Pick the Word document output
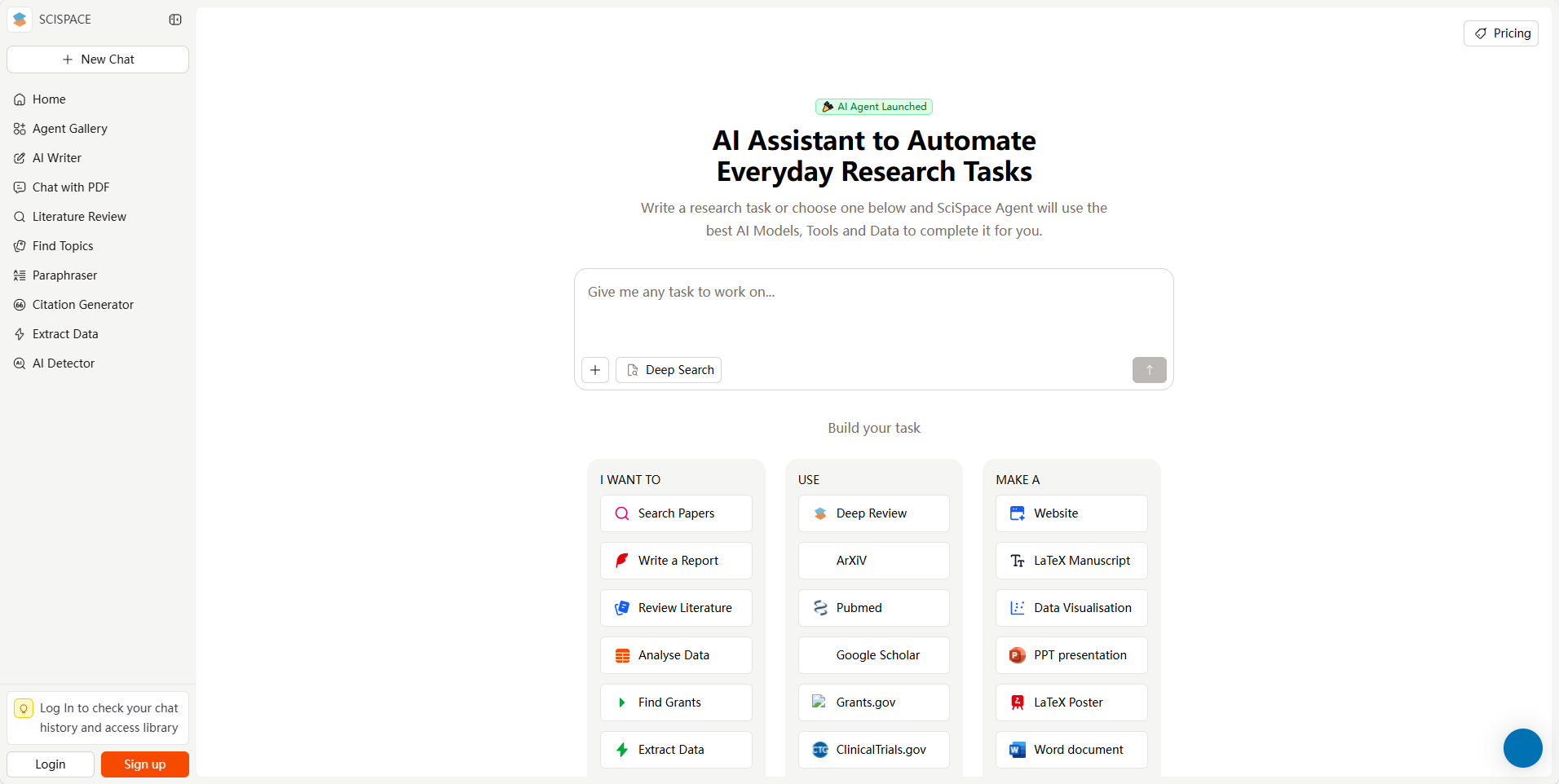This screenshot has width=1559, height=784. (x=1071, y=750)
